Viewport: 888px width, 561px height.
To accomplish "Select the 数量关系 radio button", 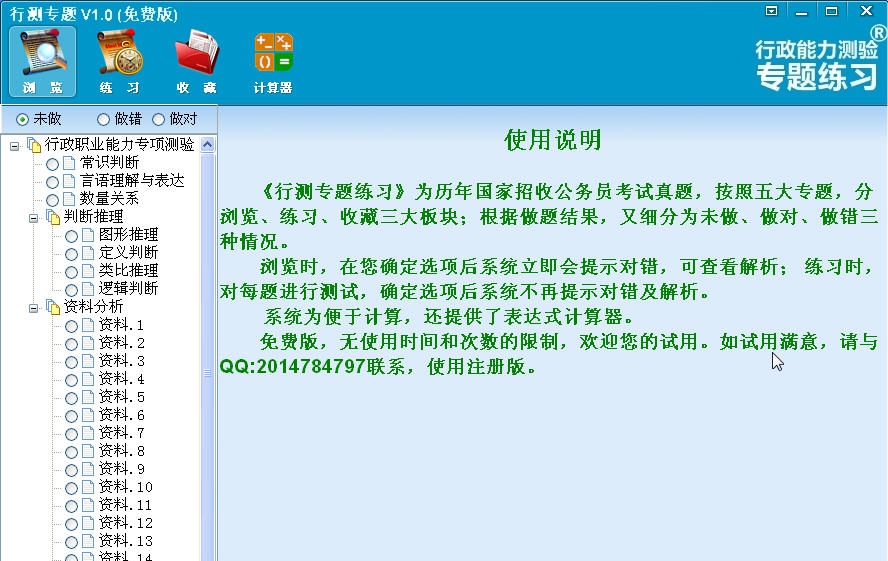I will (53, 200).
